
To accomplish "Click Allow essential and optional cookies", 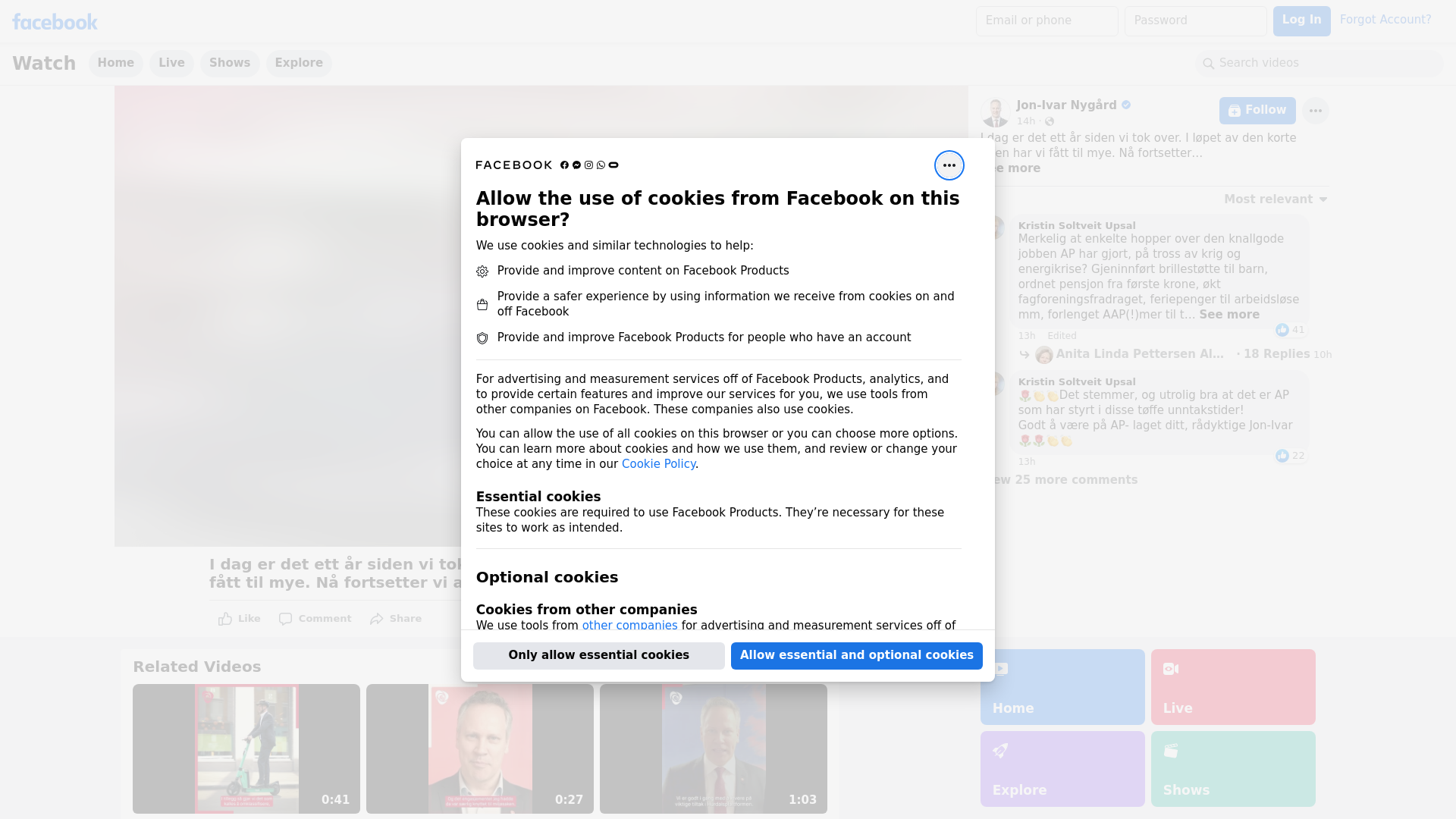I will 857,656.
